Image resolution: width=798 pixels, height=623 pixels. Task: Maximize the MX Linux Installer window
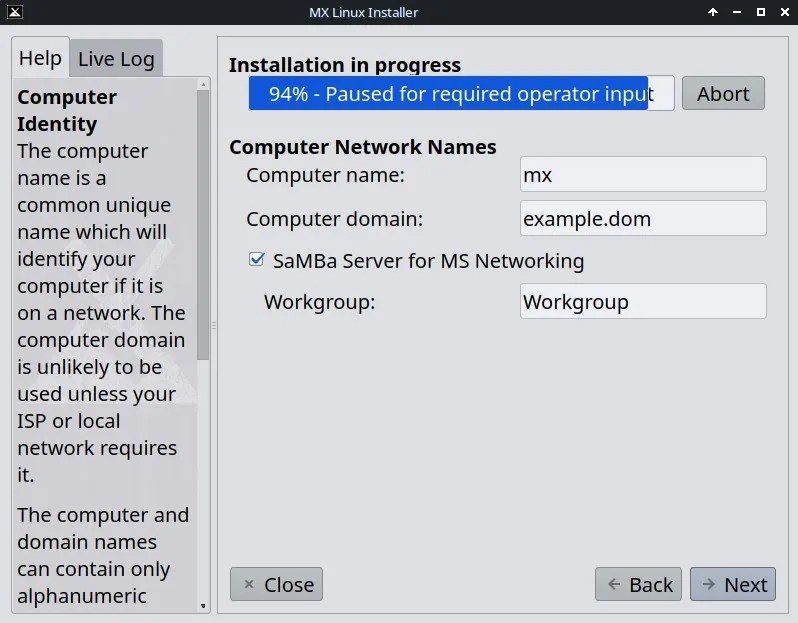click(x=761, y=12)
